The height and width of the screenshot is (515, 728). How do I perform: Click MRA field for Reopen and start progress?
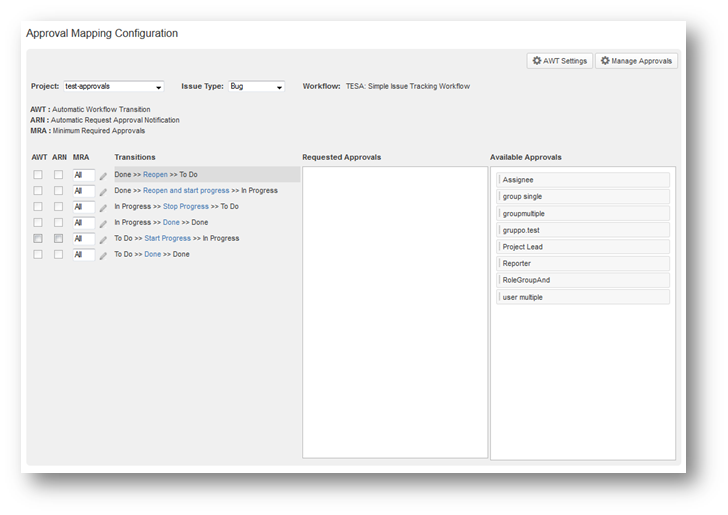tap(83, 191)
